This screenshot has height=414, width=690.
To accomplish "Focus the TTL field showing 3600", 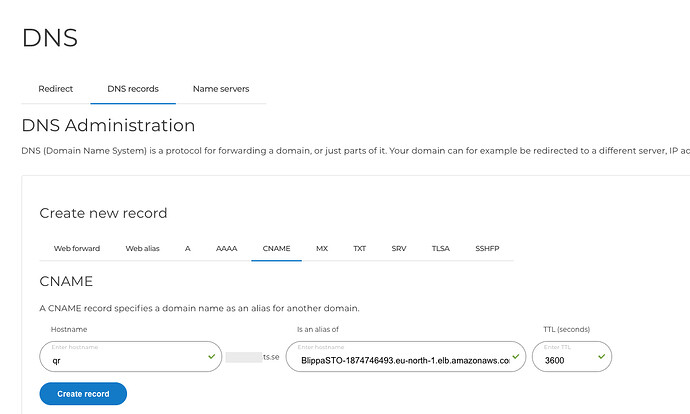I will [x=572, y=356].
